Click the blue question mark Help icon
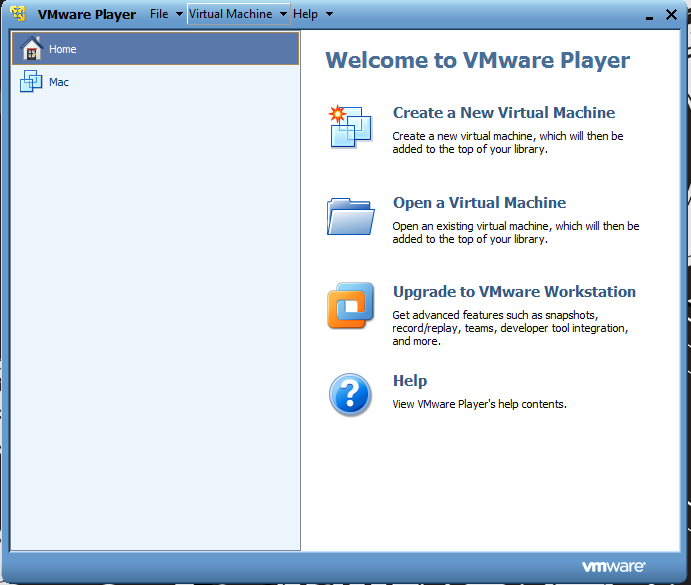 (x=350, y=395)
